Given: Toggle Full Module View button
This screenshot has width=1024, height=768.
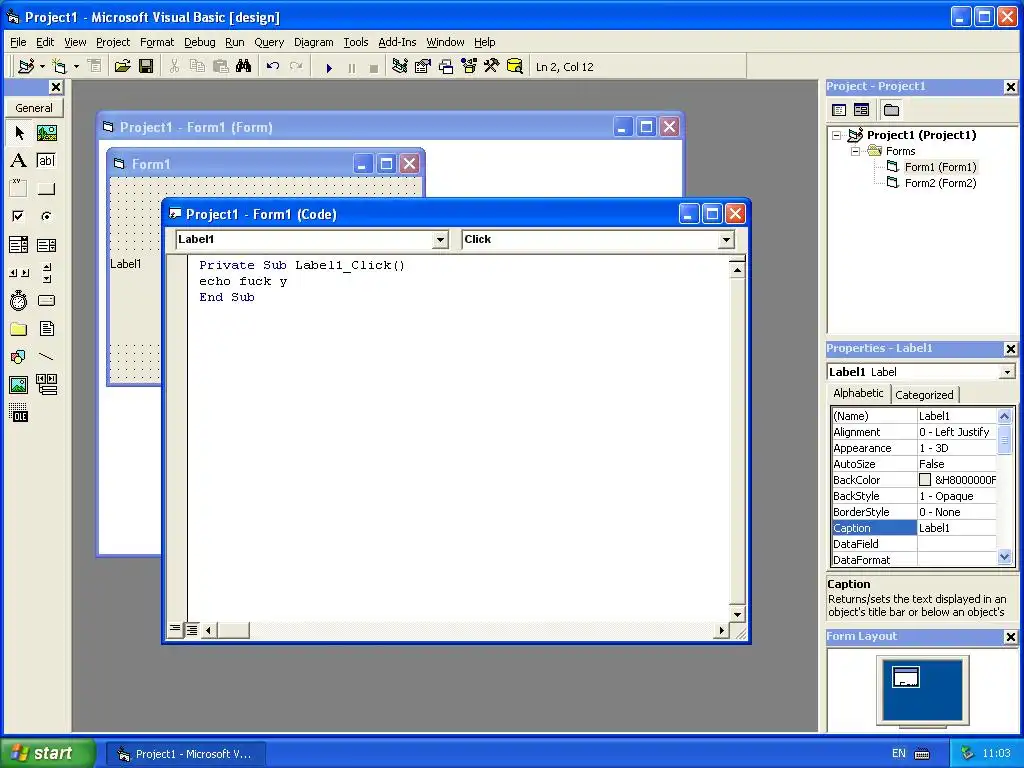Looking at the screenshot, I should click(x=192, y=630).
